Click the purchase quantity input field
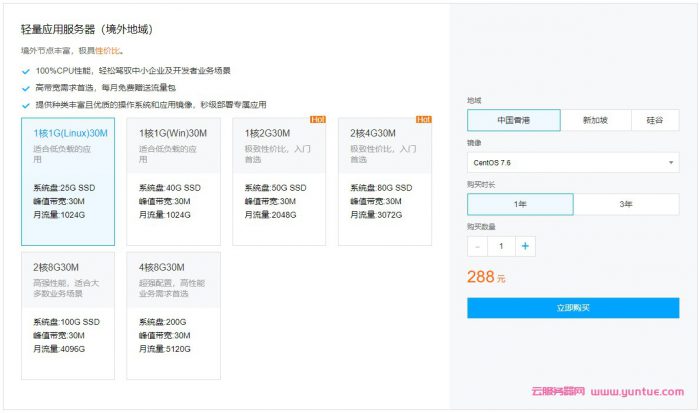 click(502, 245)
